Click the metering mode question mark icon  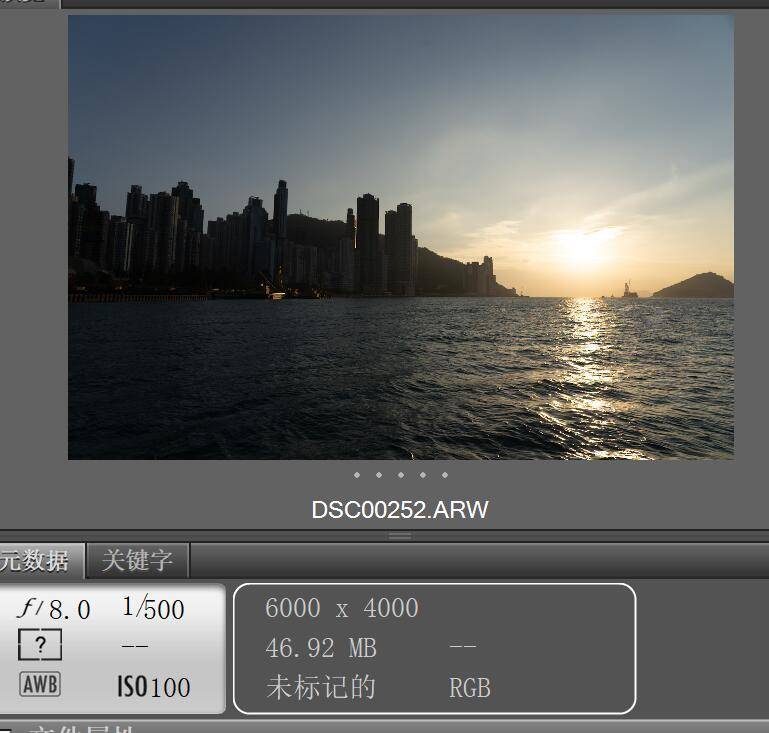pos(40,646)
